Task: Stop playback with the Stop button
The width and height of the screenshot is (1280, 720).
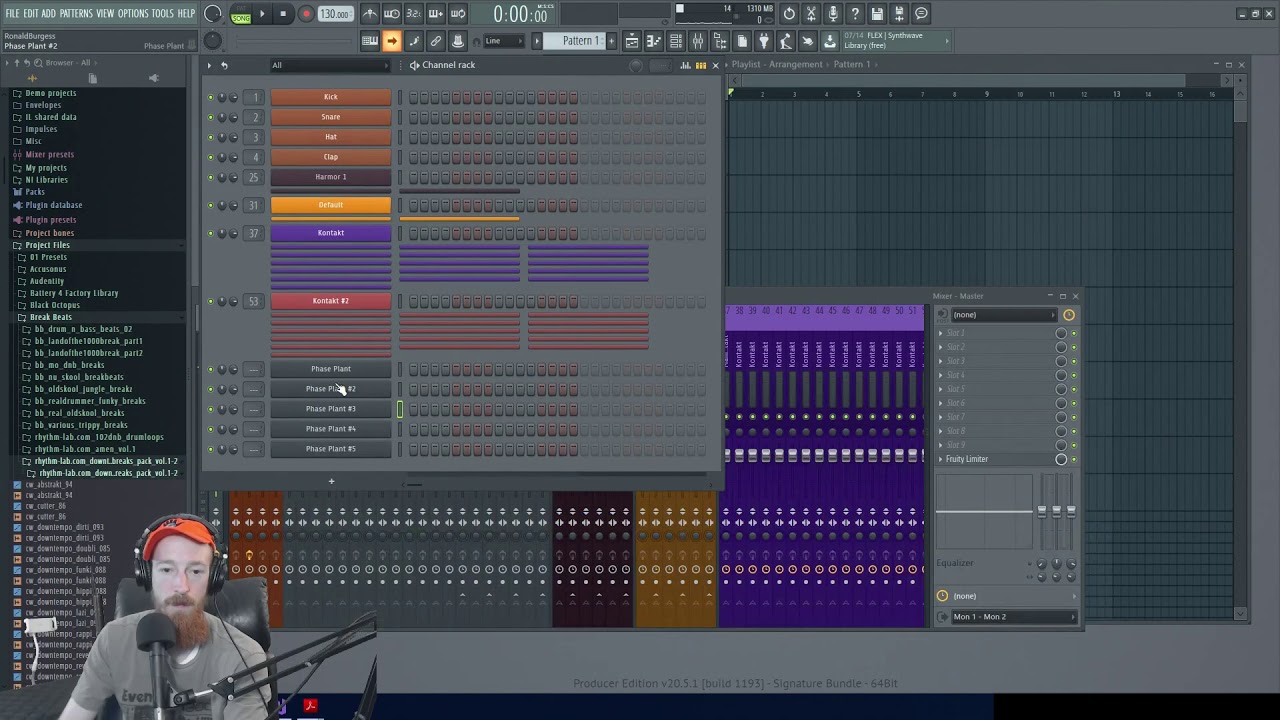Action: pos(283,14)
